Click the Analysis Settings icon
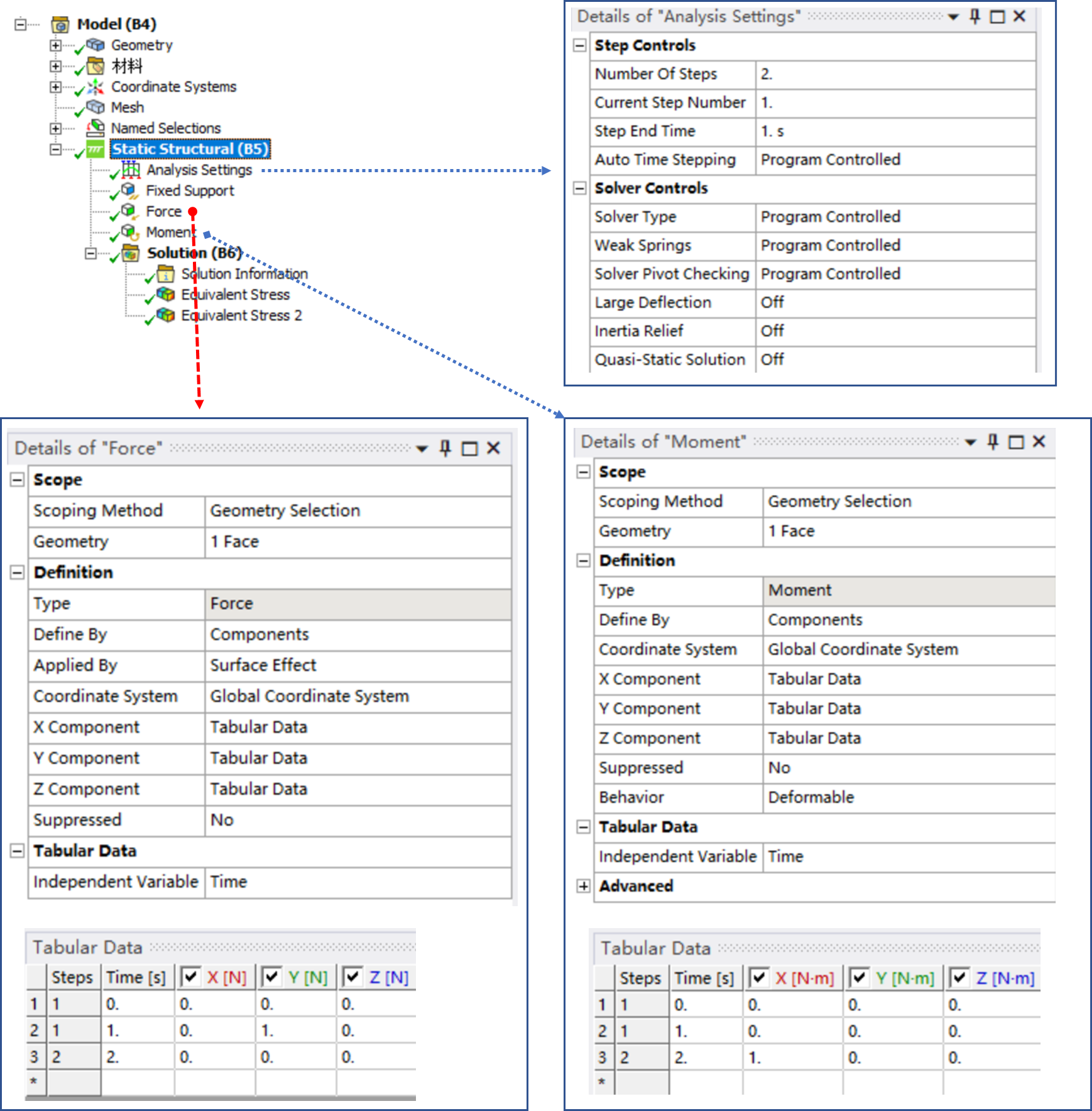 131,170
